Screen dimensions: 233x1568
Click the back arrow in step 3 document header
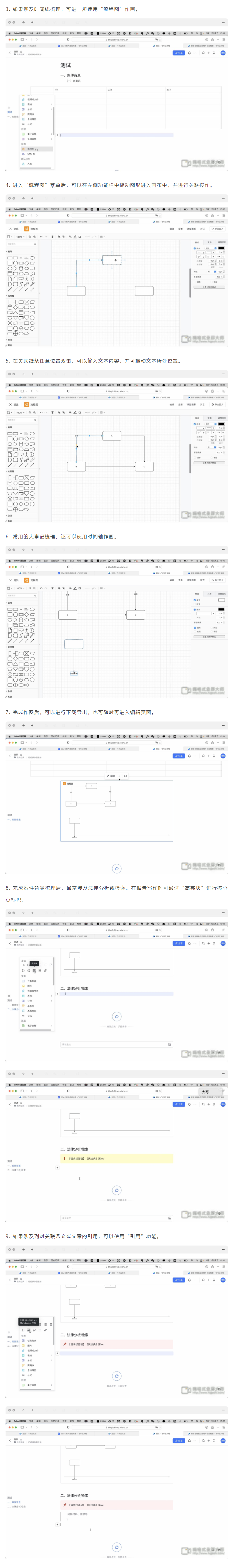9,53
